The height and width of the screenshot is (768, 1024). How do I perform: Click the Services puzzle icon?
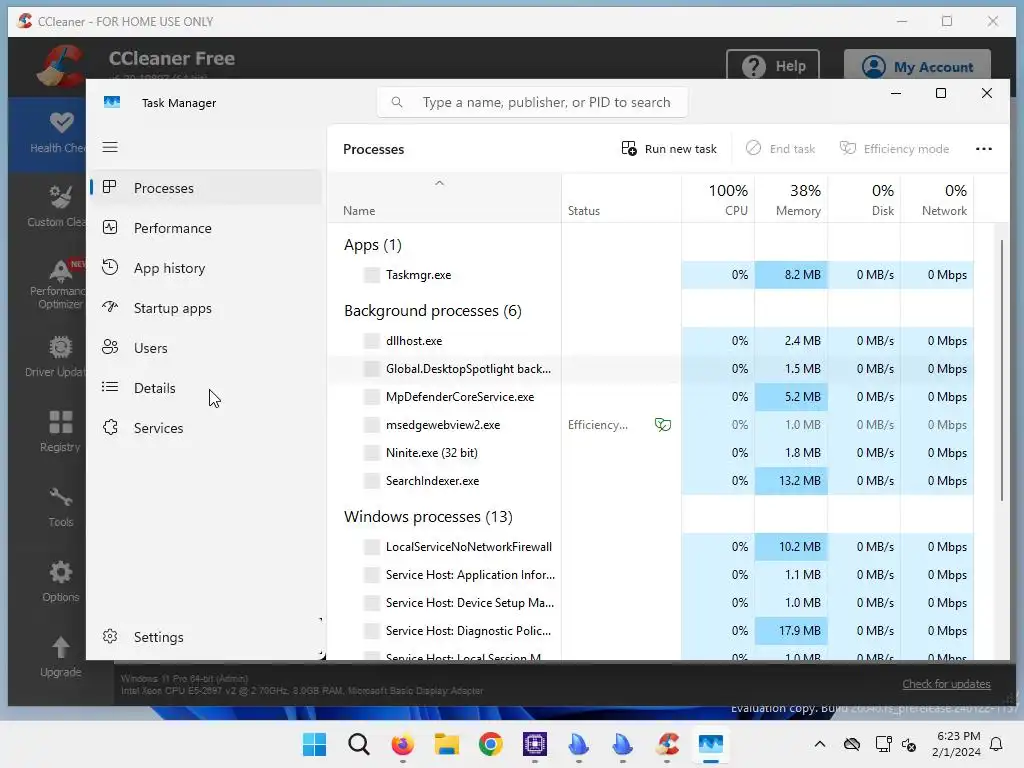[x=110, y=427]
